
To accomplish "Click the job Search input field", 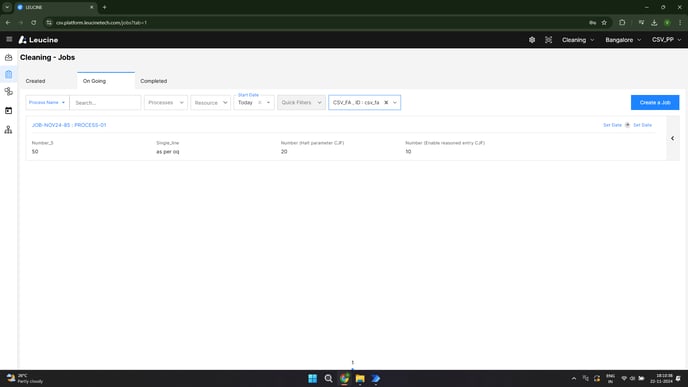I will 105,103.
